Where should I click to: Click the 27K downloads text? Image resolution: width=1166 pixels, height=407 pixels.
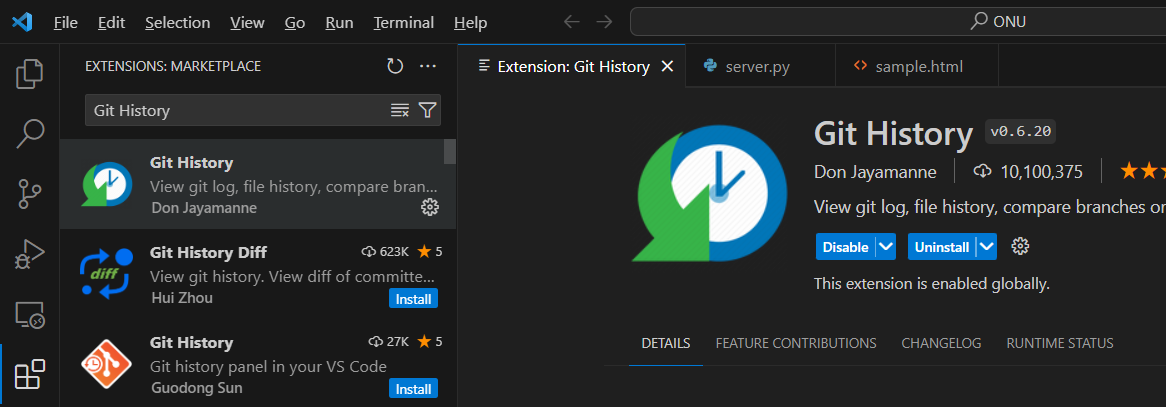point(398,342)
